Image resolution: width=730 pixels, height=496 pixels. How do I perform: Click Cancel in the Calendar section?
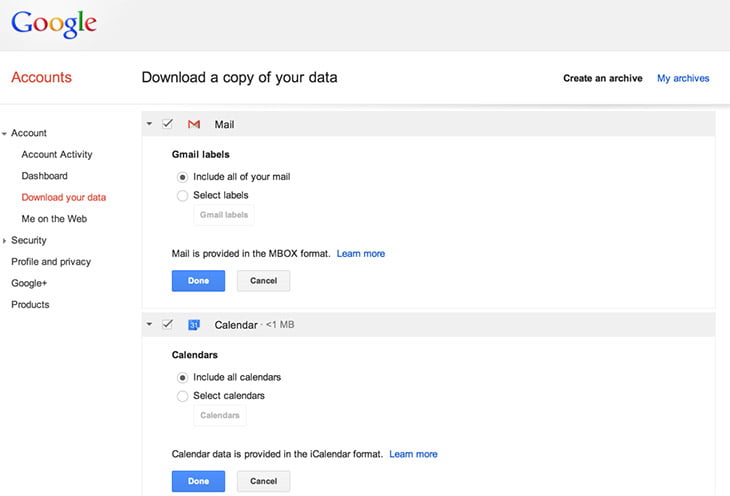coord(264,481)
